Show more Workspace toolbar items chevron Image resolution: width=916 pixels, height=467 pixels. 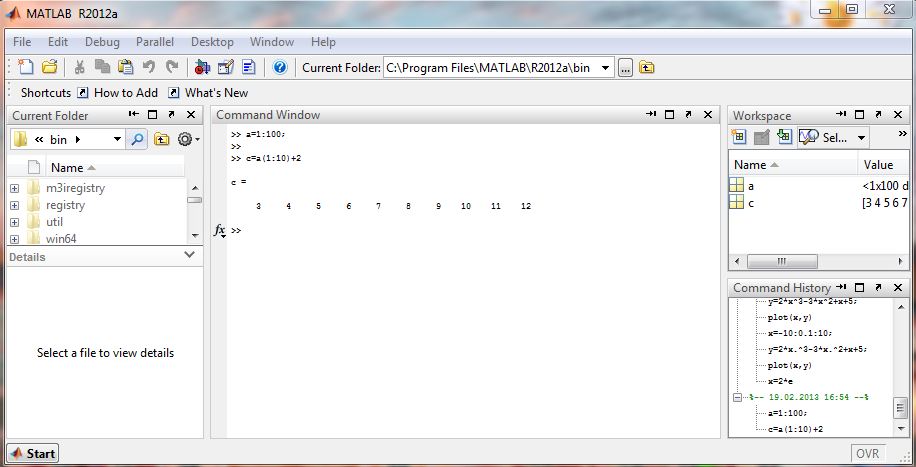coord(902,134)
